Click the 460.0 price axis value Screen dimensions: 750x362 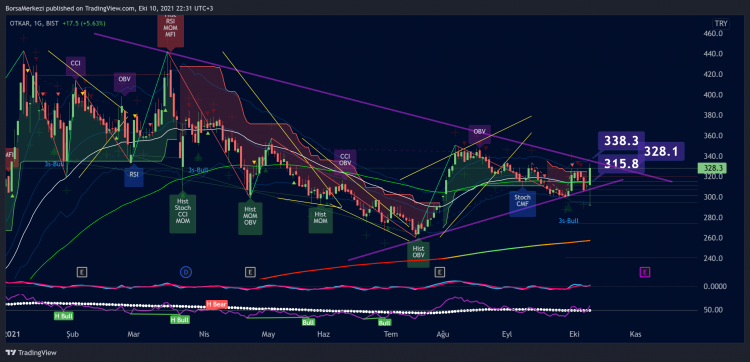[712, 33]
